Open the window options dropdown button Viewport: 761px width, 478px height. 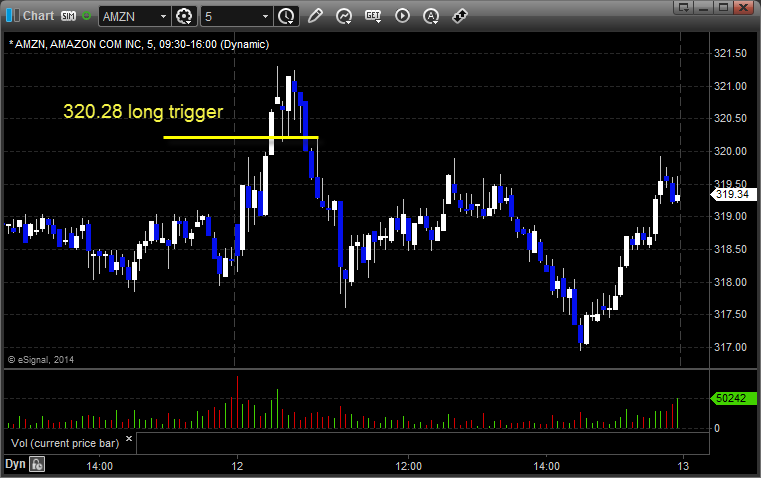(684, 7)
